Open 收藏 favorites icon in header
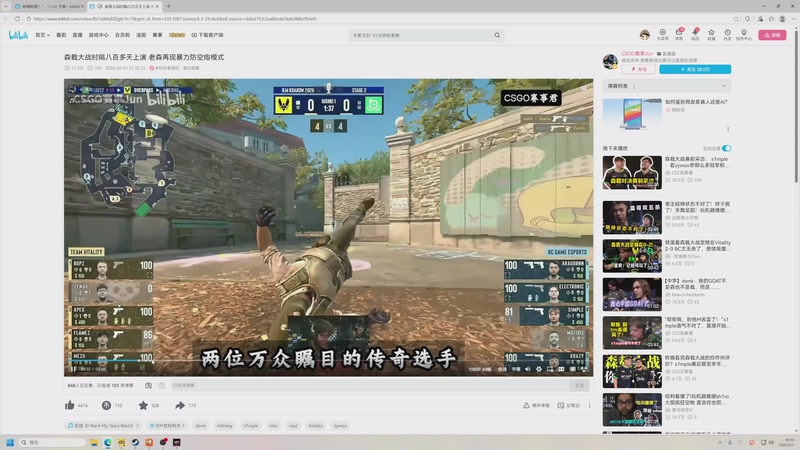Viewport: 800px width, 450px height. click(x=711, y=35)
